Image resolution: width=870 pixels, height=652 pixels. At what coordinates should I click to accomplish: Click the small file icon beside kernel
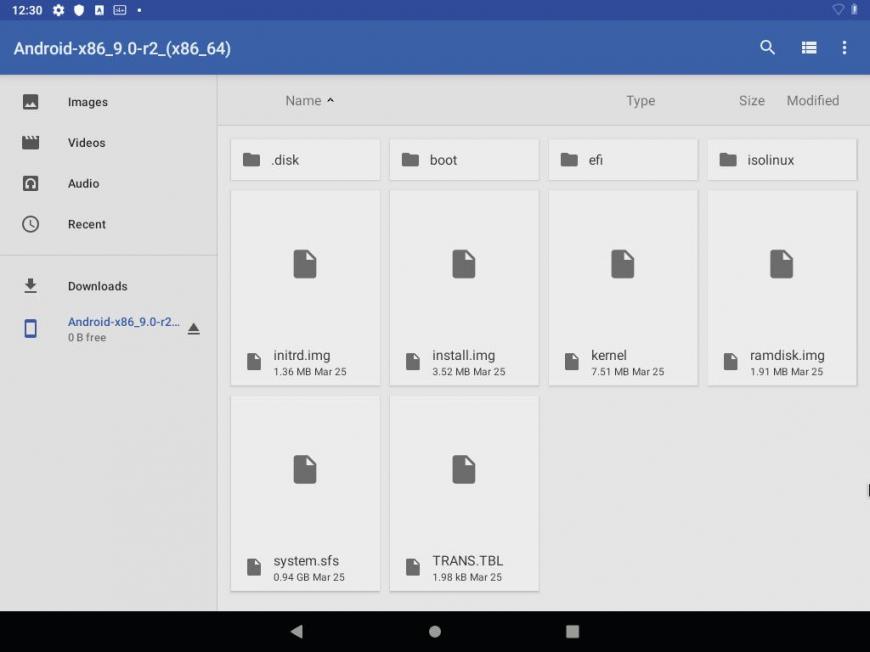point(572,362)
